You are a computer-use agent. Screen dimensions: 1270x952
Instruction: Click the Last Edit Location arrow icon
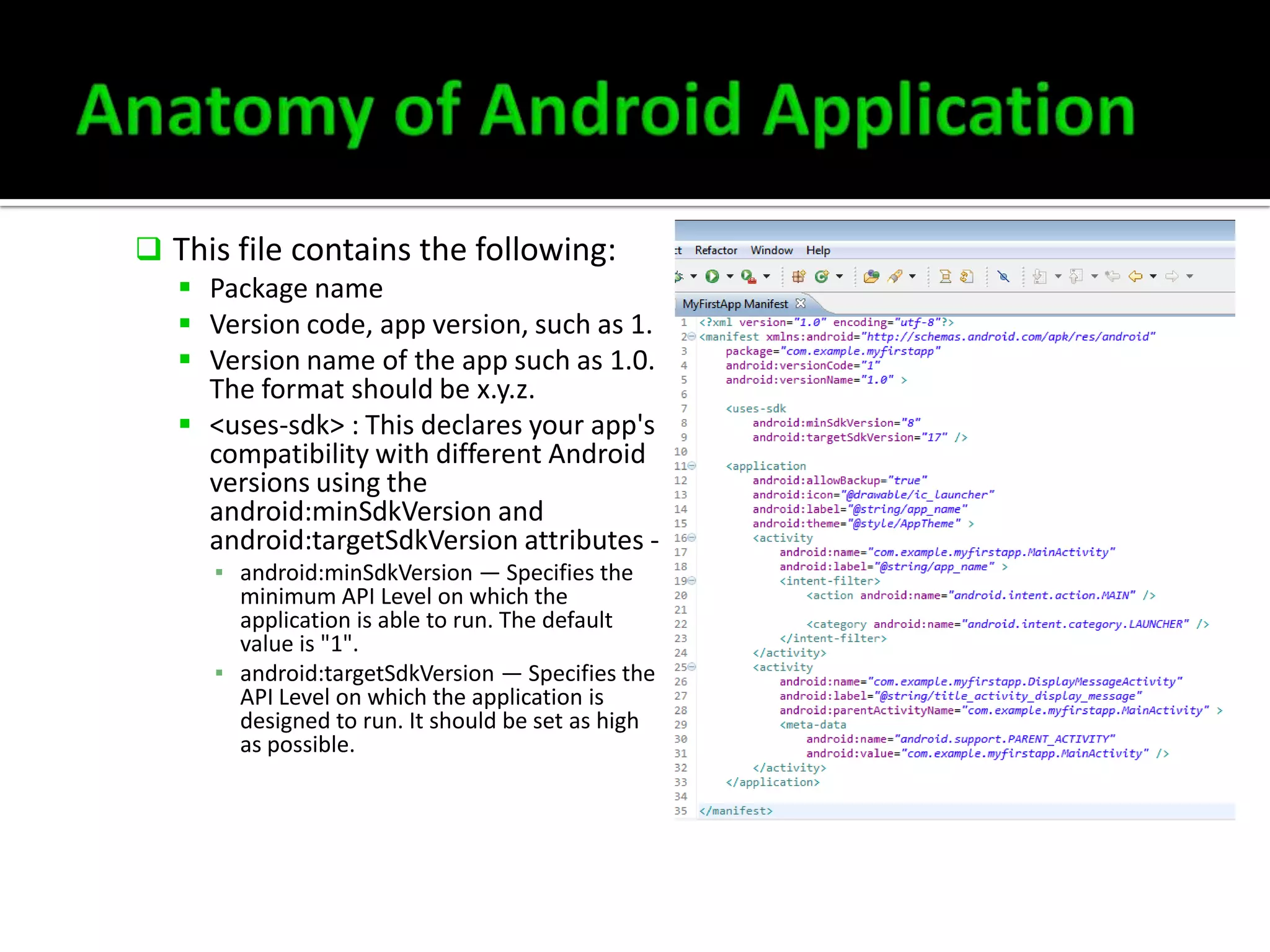pos(1113,276)
